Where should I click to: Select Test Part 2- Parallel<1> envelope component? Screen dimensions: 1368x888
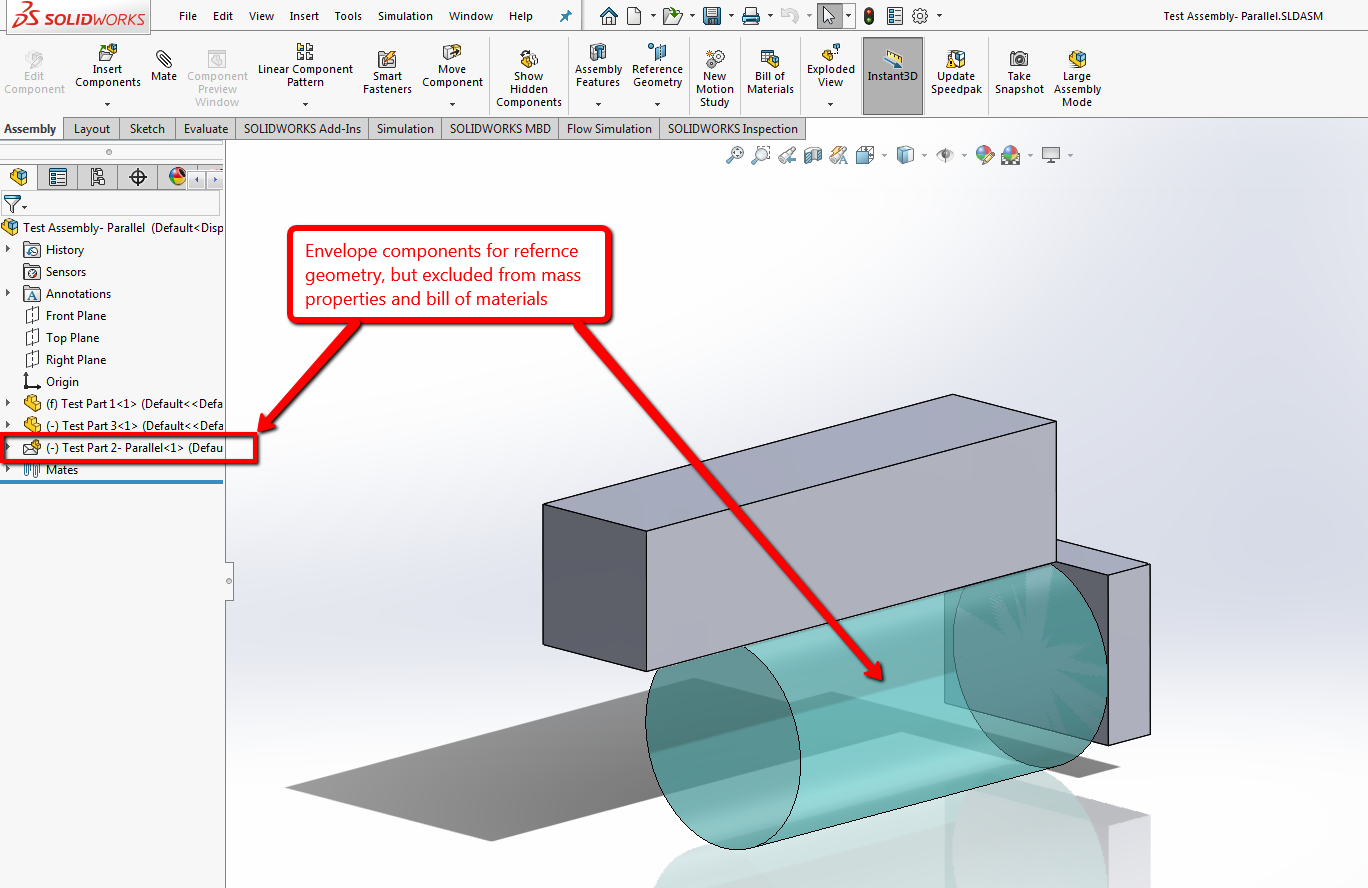tap(123, 448)
